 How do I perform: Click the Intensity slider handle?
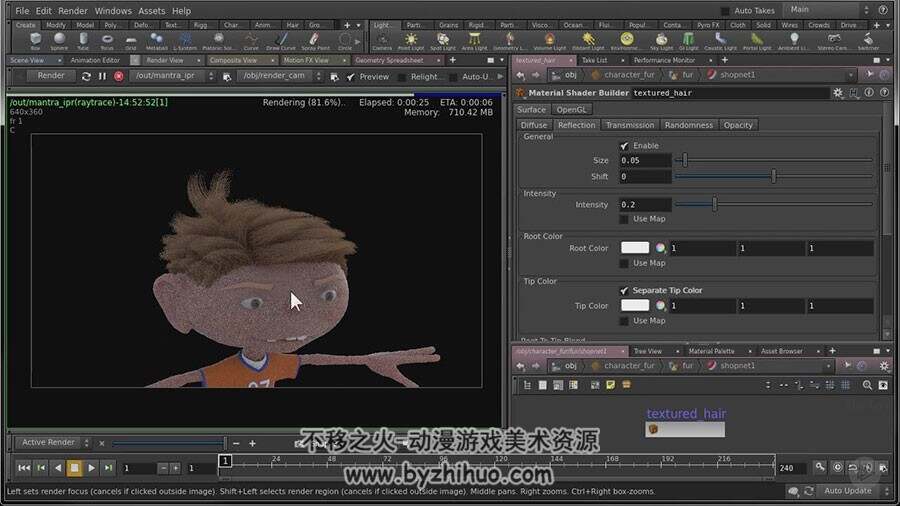tap(715, 204)
